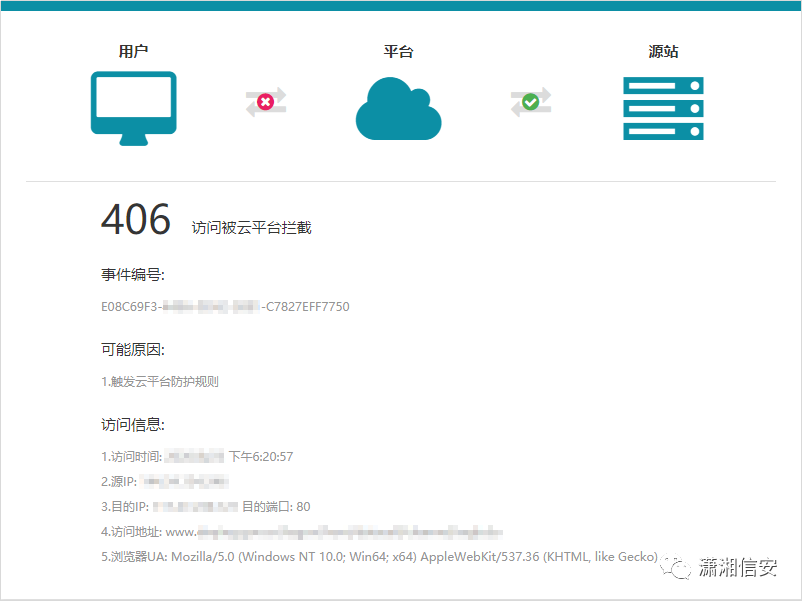
Task: Click the green check connection icon
Action: tap(531, 102)
